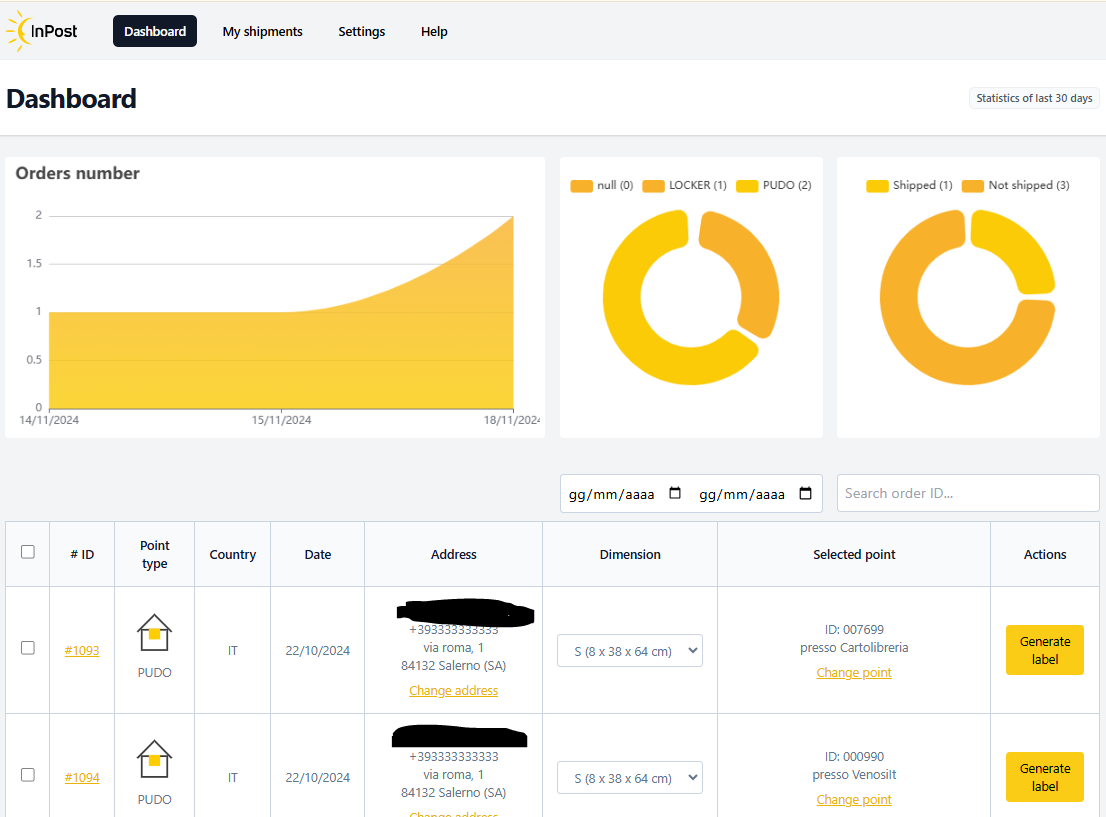
Task: Click the # ID column header
Action: 82,555
